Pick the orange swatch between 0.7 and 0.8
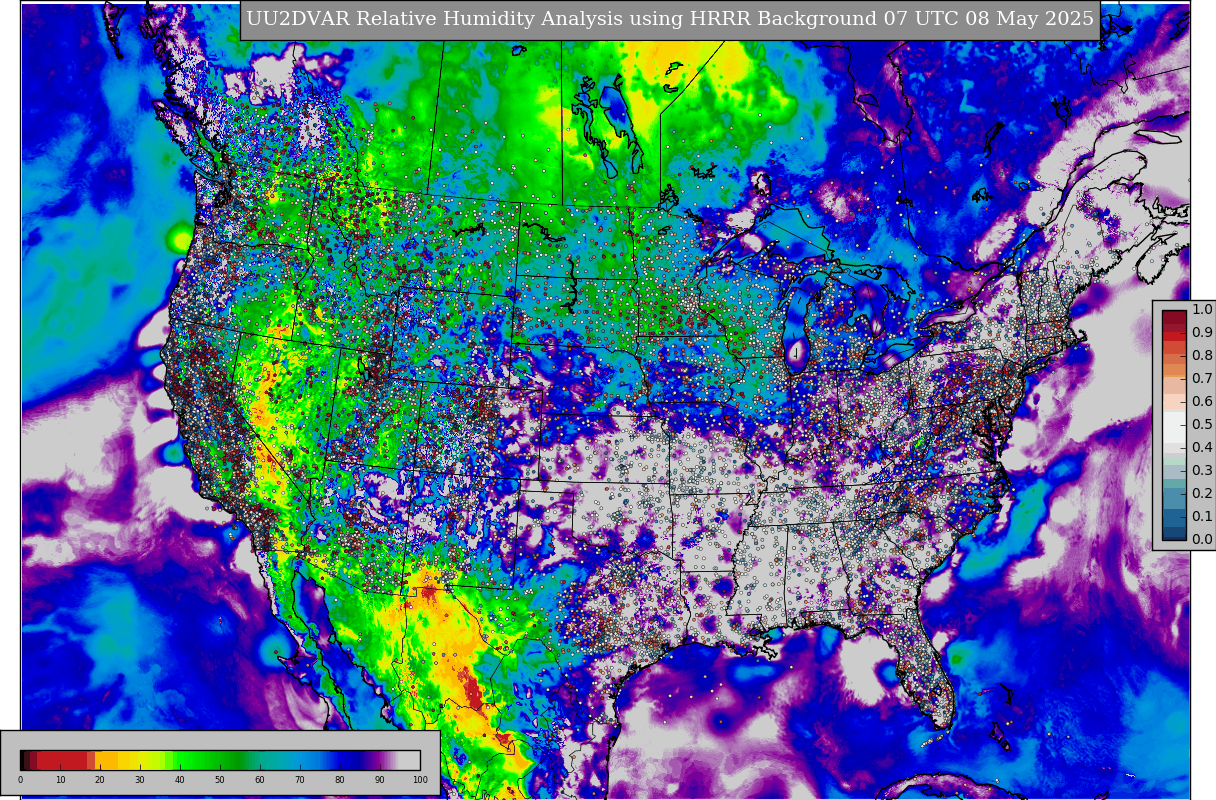Image resolution: width=1216 pixels, height=800 pixels. pyautogui.click(x=1175, y=368)
